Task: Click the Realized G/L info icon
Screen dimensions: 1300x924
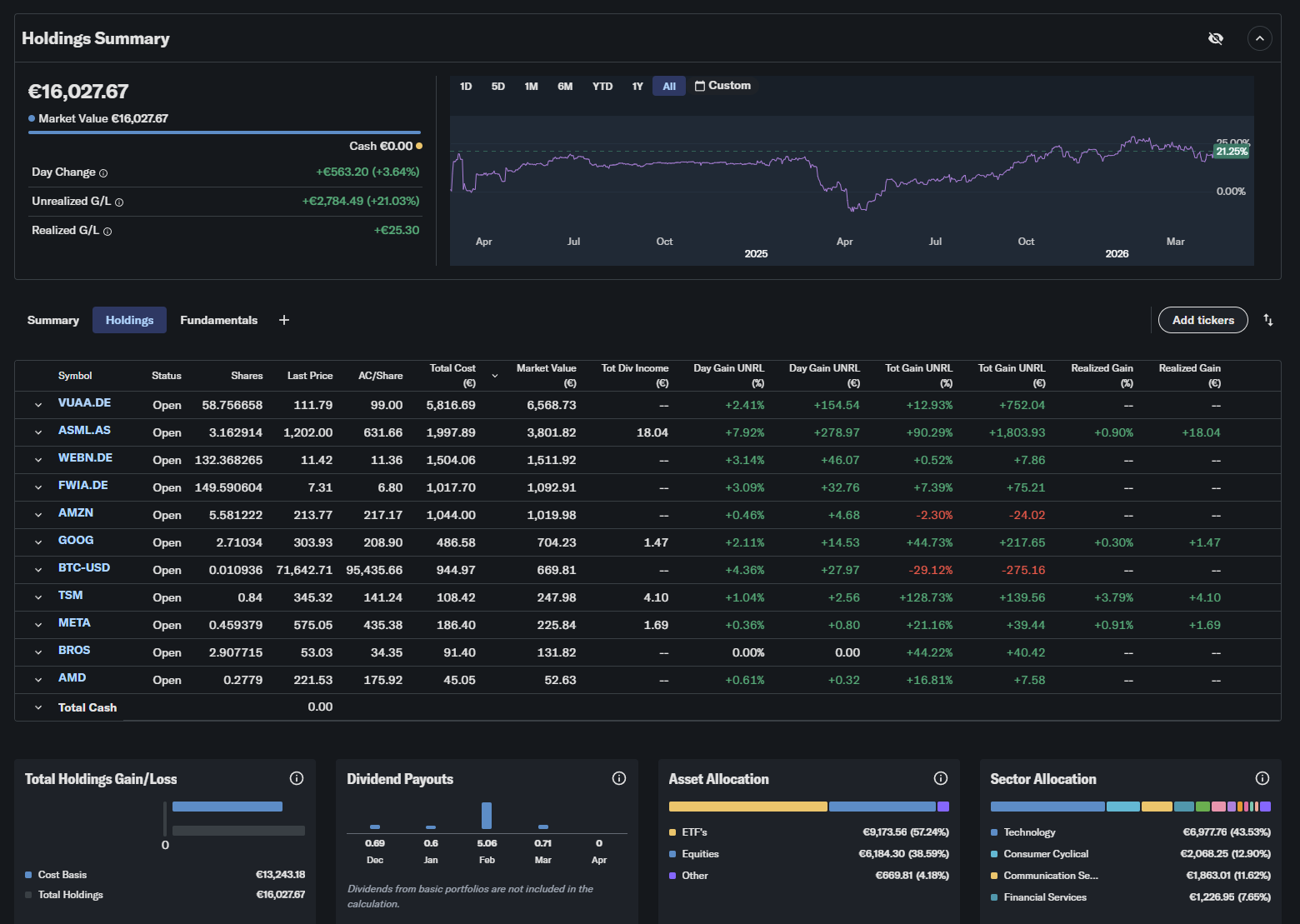Action: pyautogui.click(x=107, y=232)
